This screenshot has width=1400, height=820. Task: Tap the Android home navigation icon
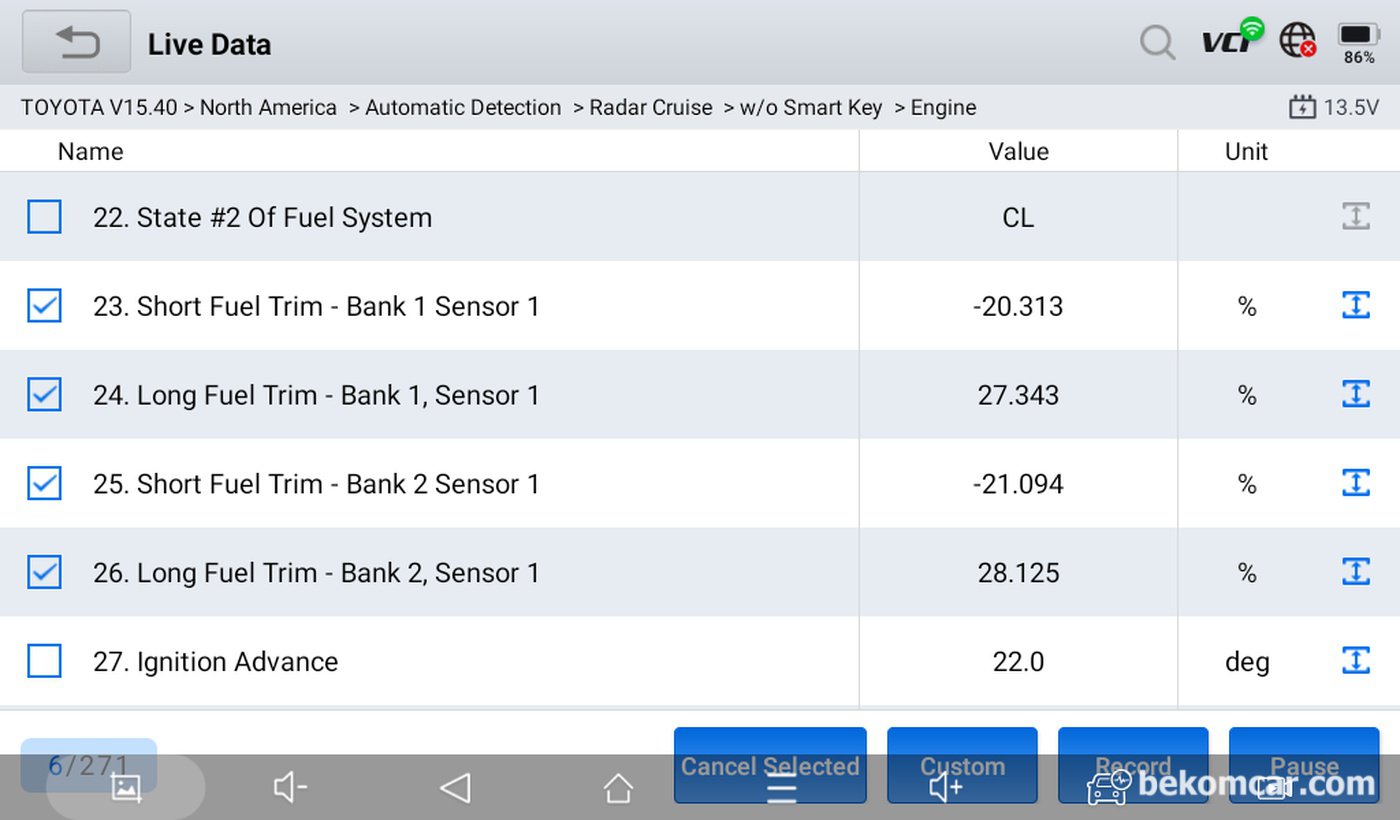point(618,789)
